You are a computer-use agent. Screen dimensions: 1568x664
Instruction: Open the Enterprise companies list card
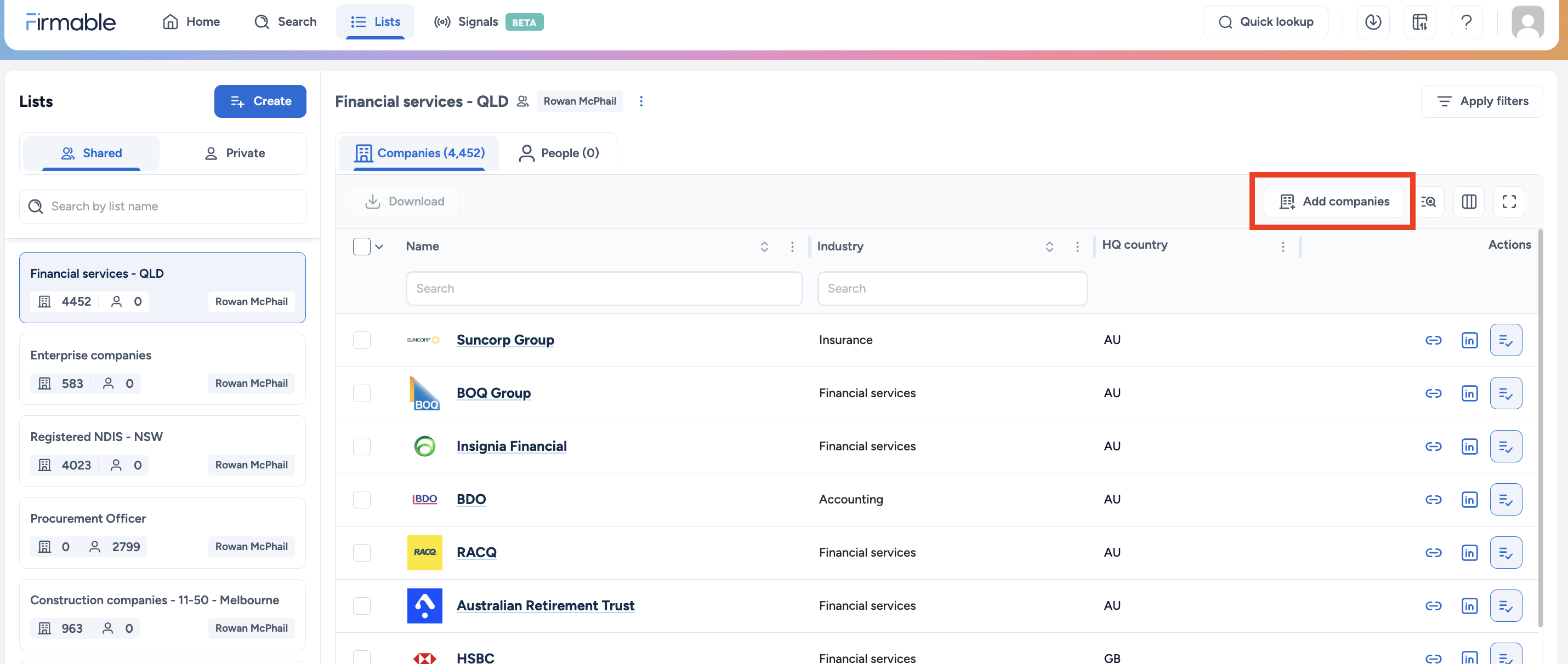click(x=162, y=369)
